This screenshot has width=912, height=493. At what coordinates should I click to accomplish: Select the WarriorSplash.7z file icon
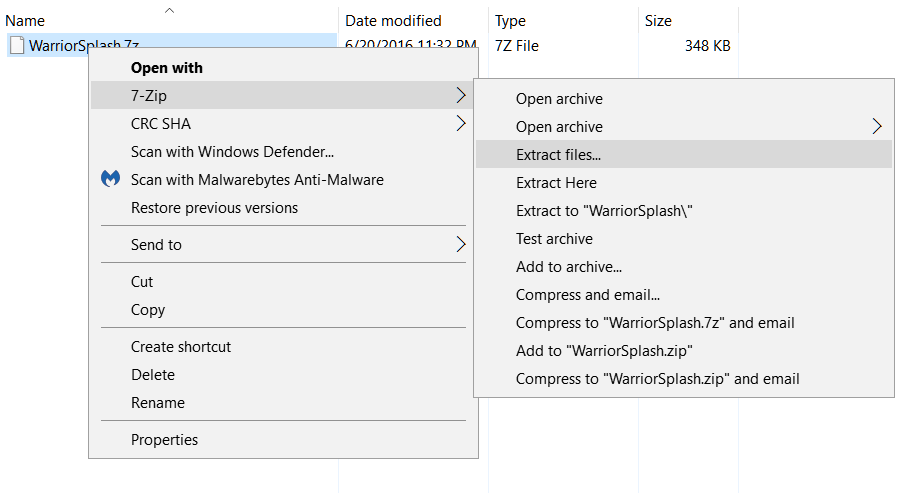[17, 45]
